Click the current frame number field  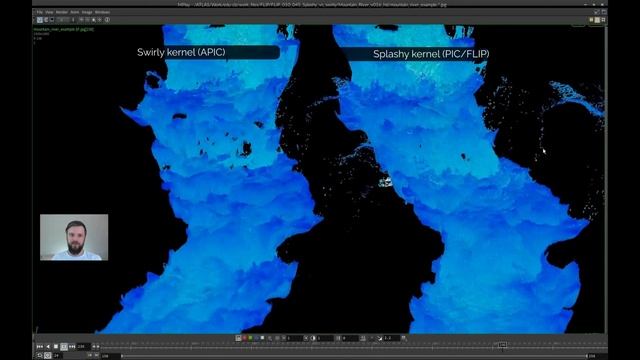coord(83,347)
